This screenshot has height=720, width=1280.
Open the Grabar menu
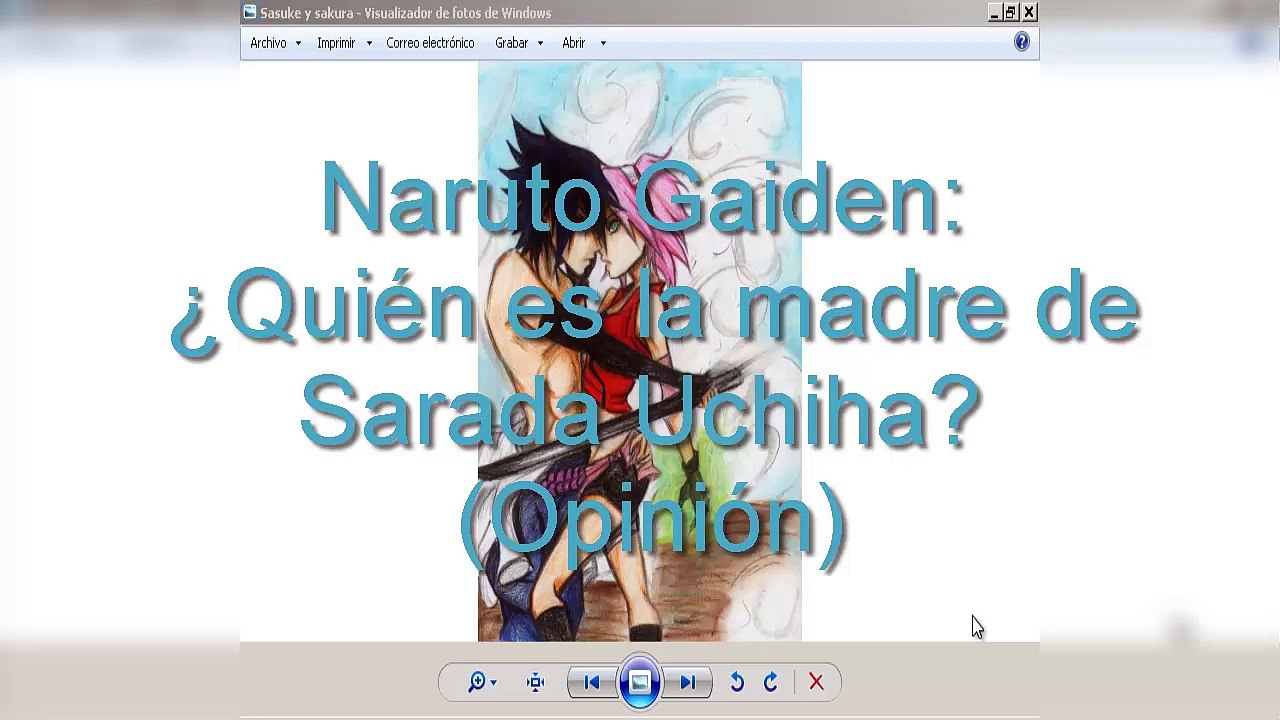pyautogui.click(x=511, y=43)
